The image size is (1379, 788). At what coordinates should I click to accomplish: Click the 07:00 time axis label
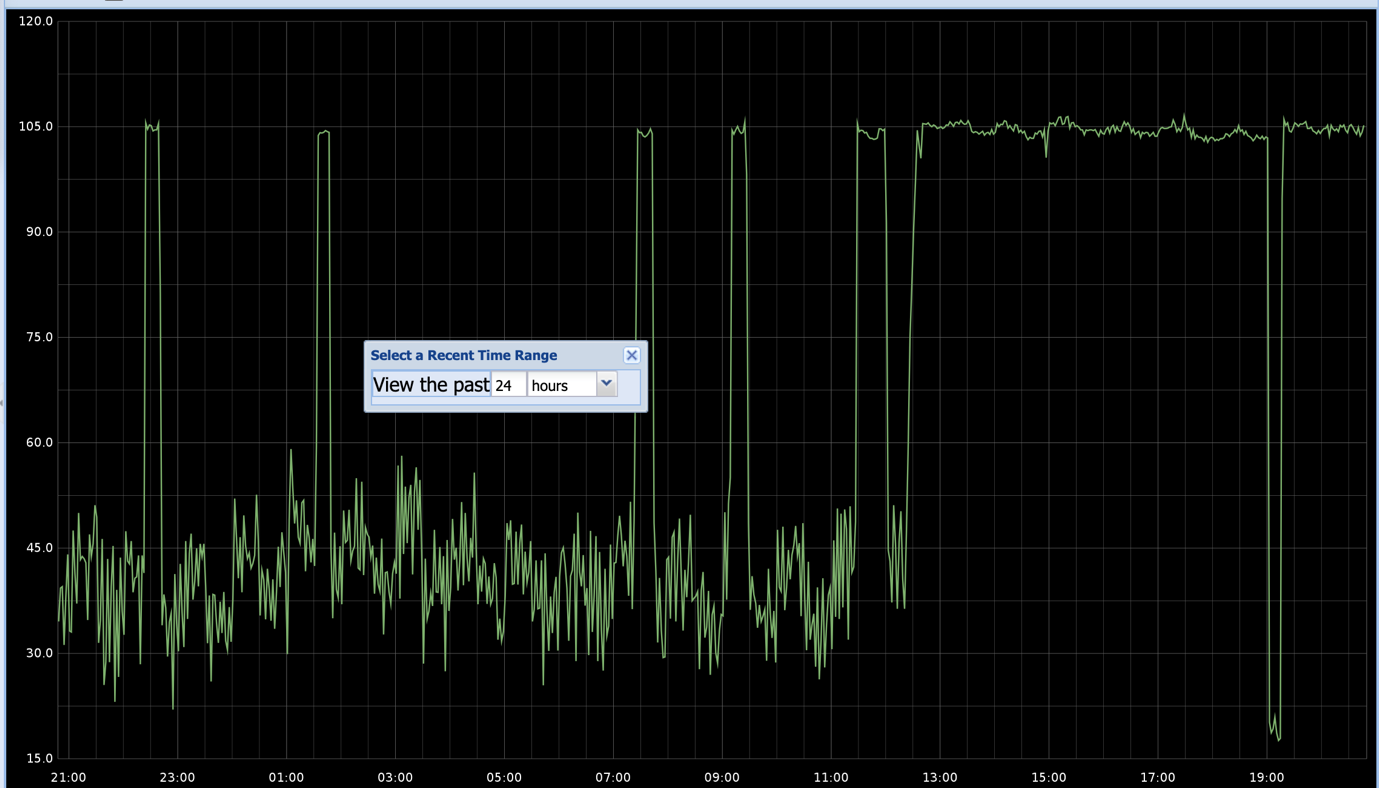(x=613, y=777)
